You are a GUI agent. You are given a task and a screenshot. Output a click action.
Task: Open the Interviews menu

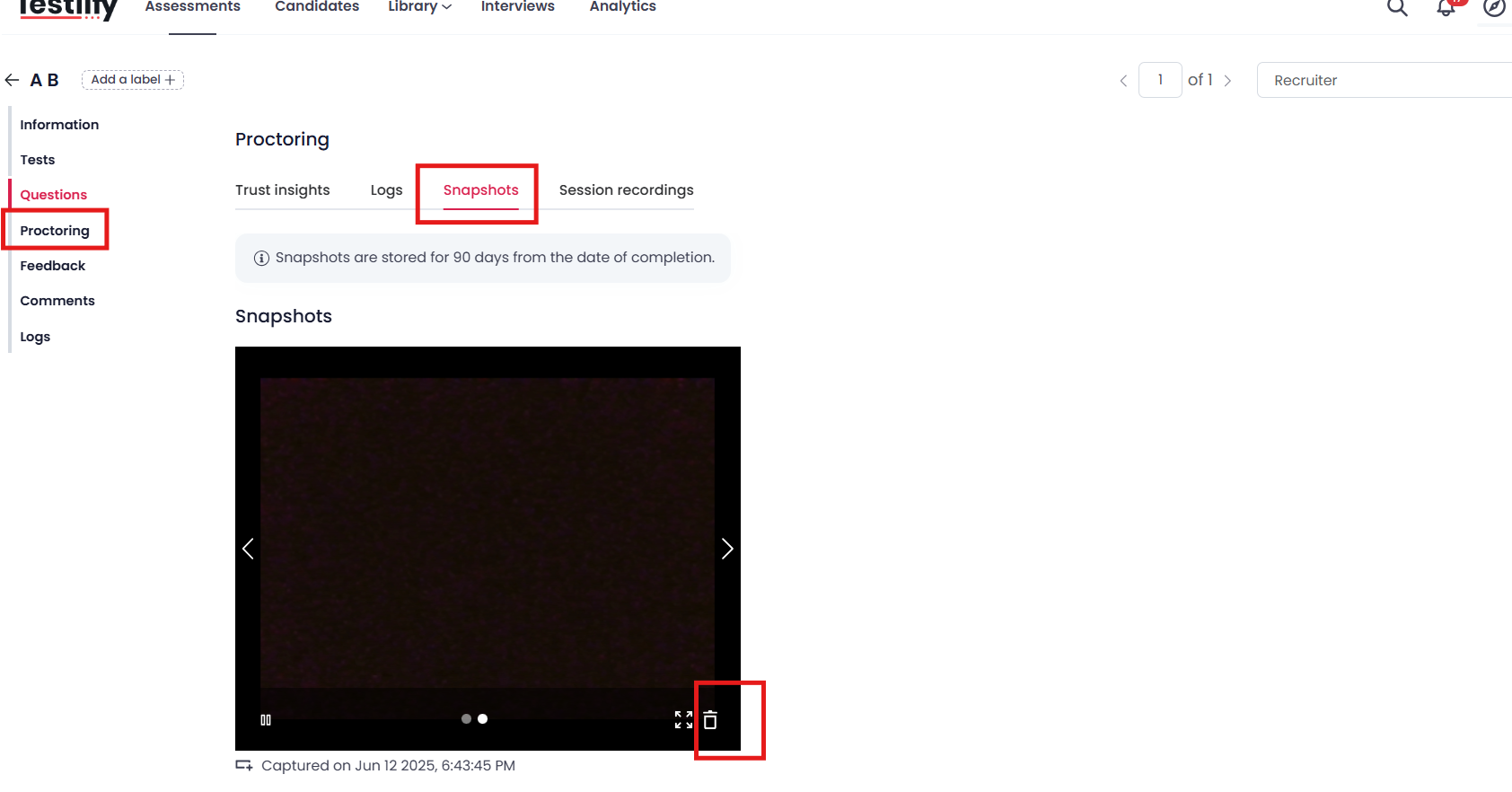518,7
